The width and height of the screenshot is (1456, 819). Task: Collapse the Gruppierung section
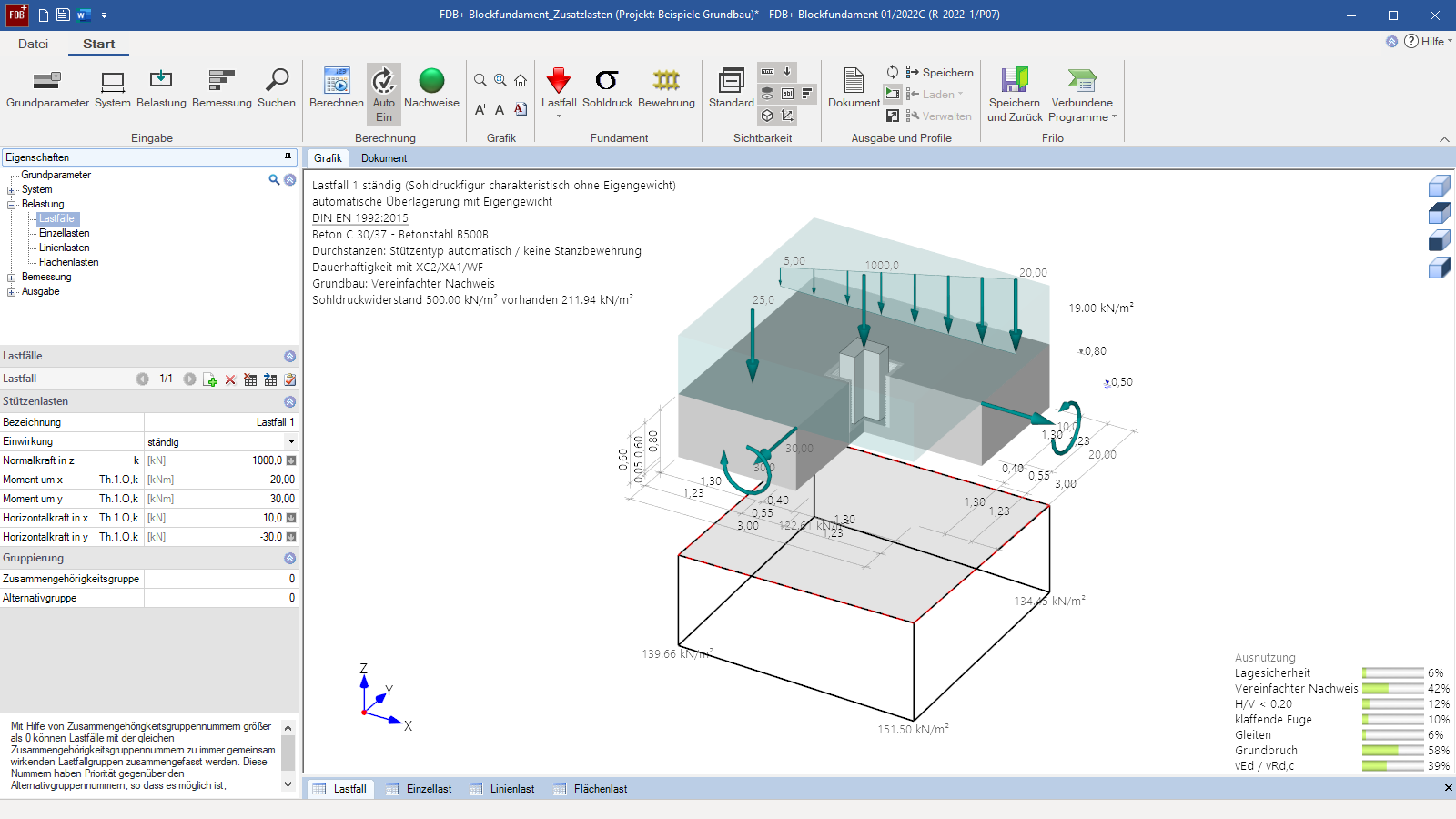point(289,558)
